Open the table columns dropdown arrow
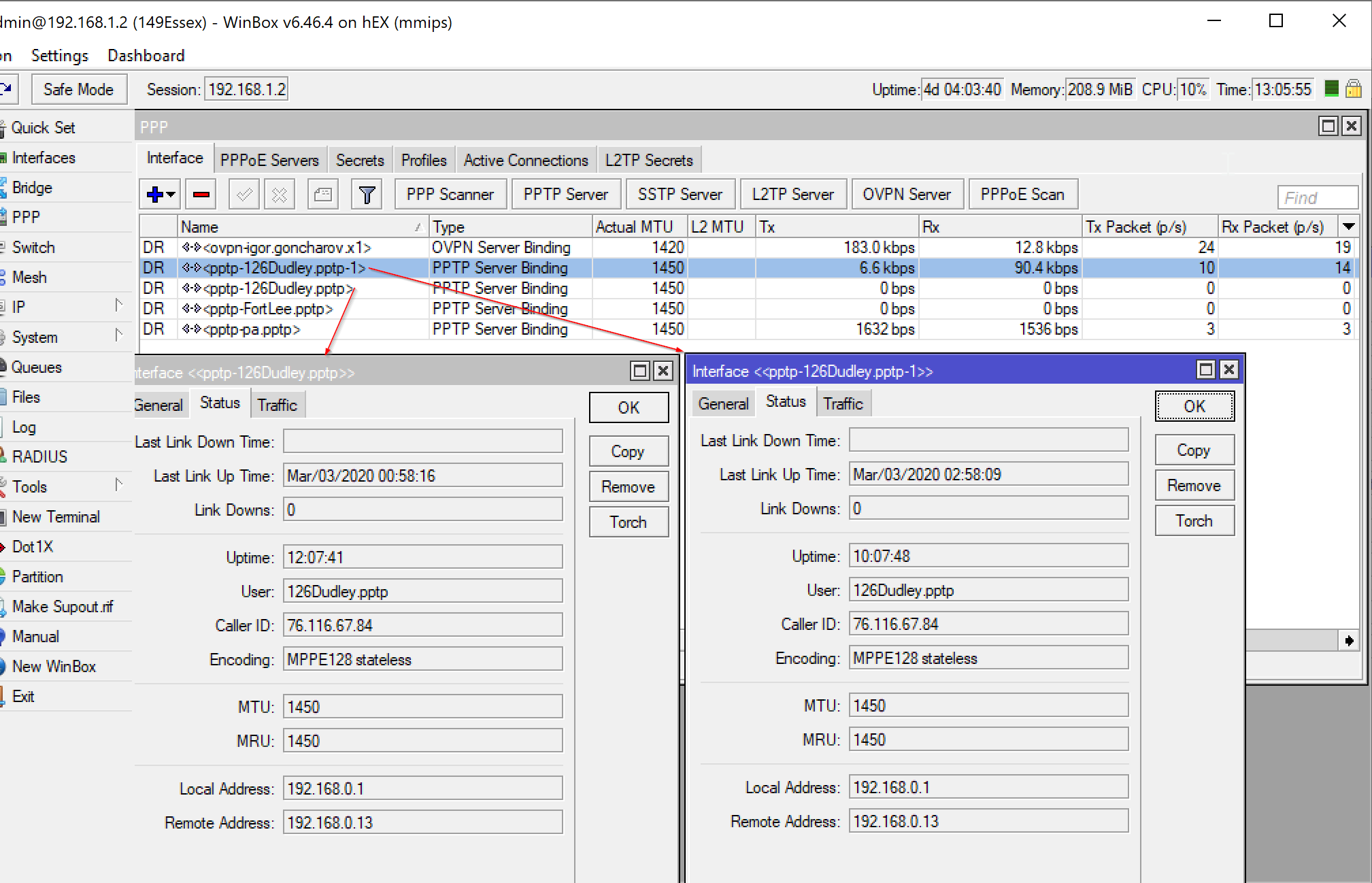Screen dimensions: 1372x883 tap(1349, 227)
